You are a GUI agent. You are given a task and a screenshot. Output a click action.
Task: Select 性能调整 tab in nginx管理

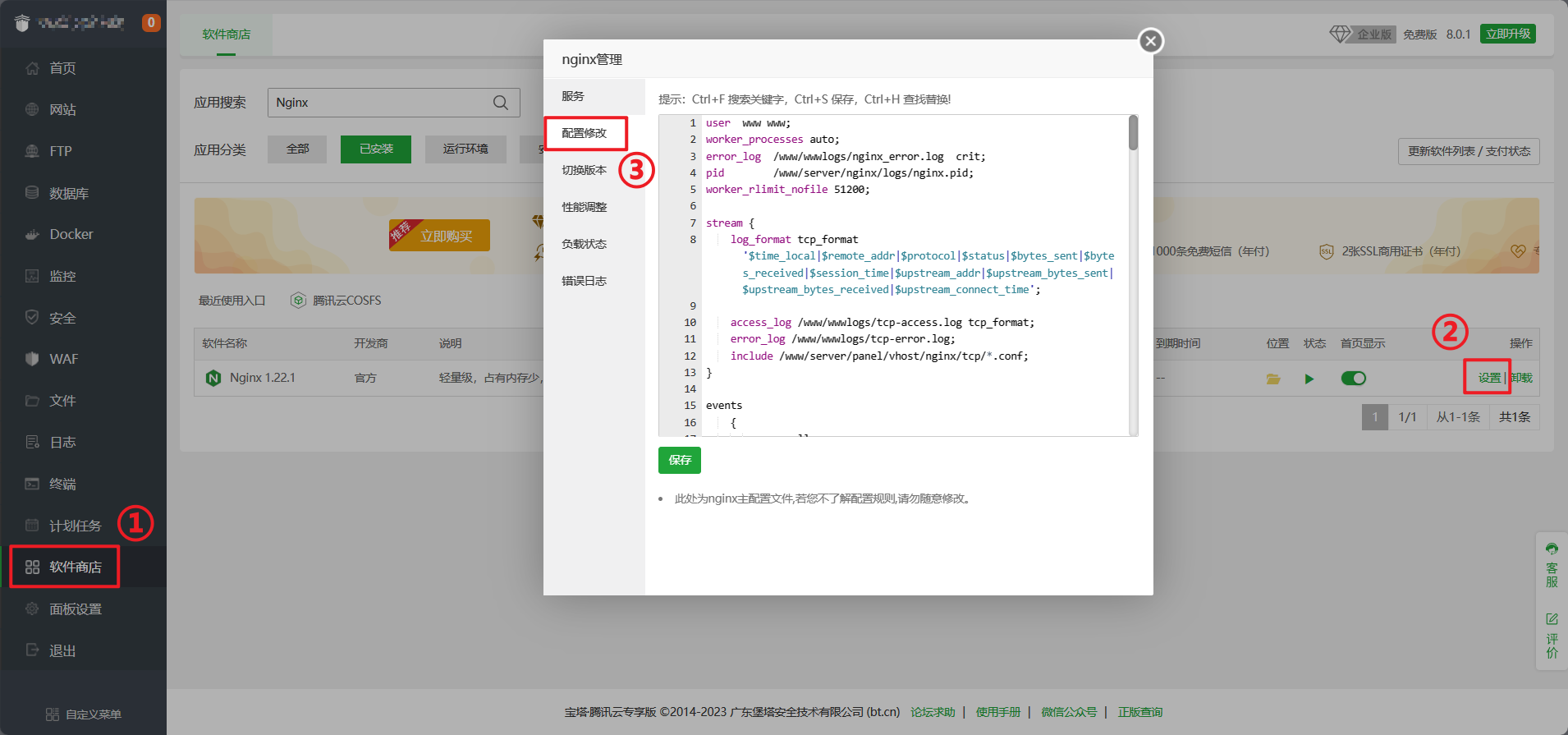click(594, 207)
